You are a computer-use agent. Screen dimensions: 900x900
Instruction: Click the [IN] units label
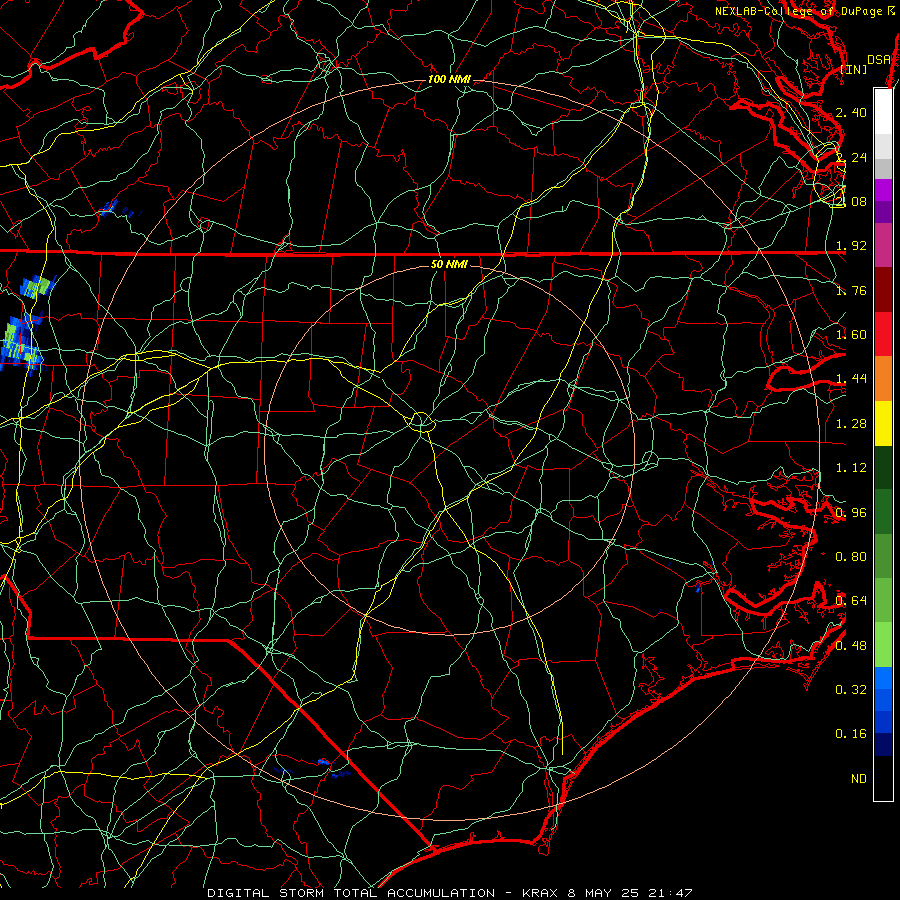click(854, 69)
